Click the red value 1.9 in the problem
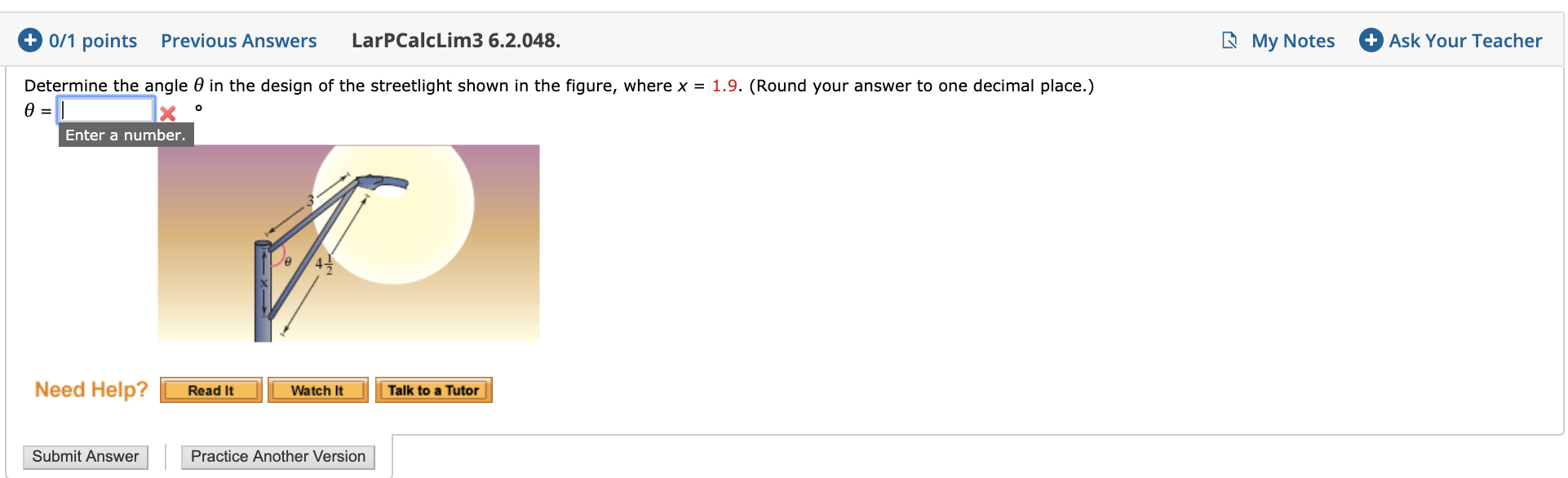 (x=723, y=85)
